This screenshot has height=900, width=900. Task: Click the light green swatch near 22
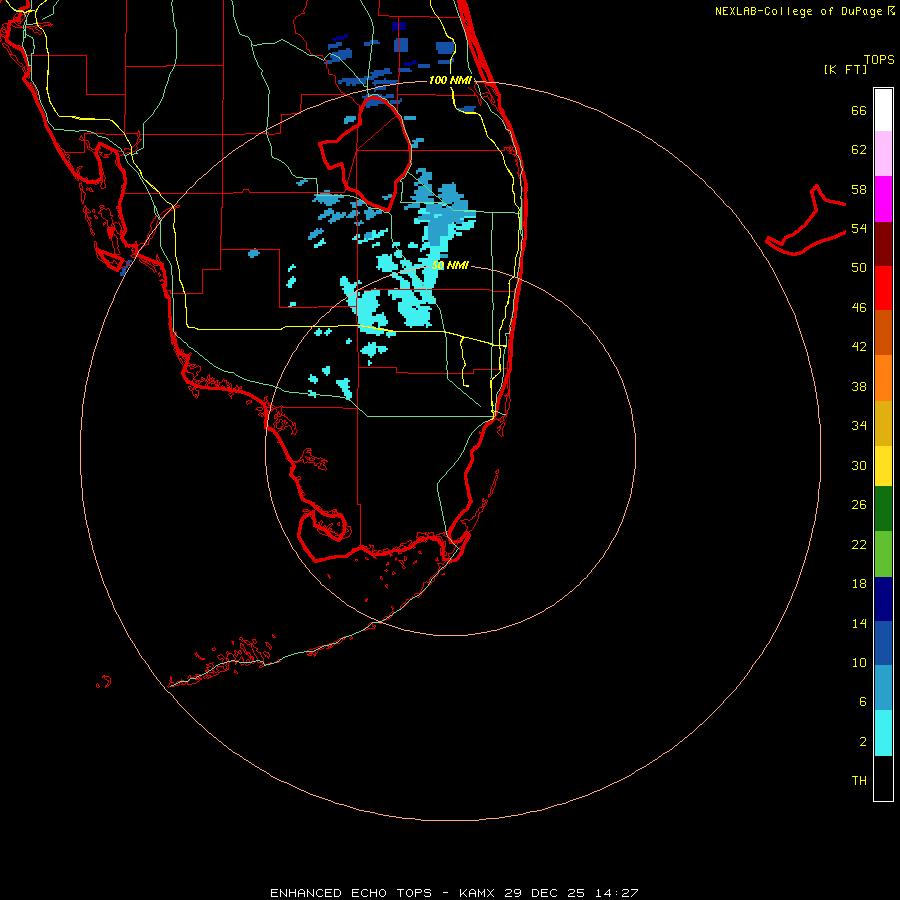pos(883,554)
